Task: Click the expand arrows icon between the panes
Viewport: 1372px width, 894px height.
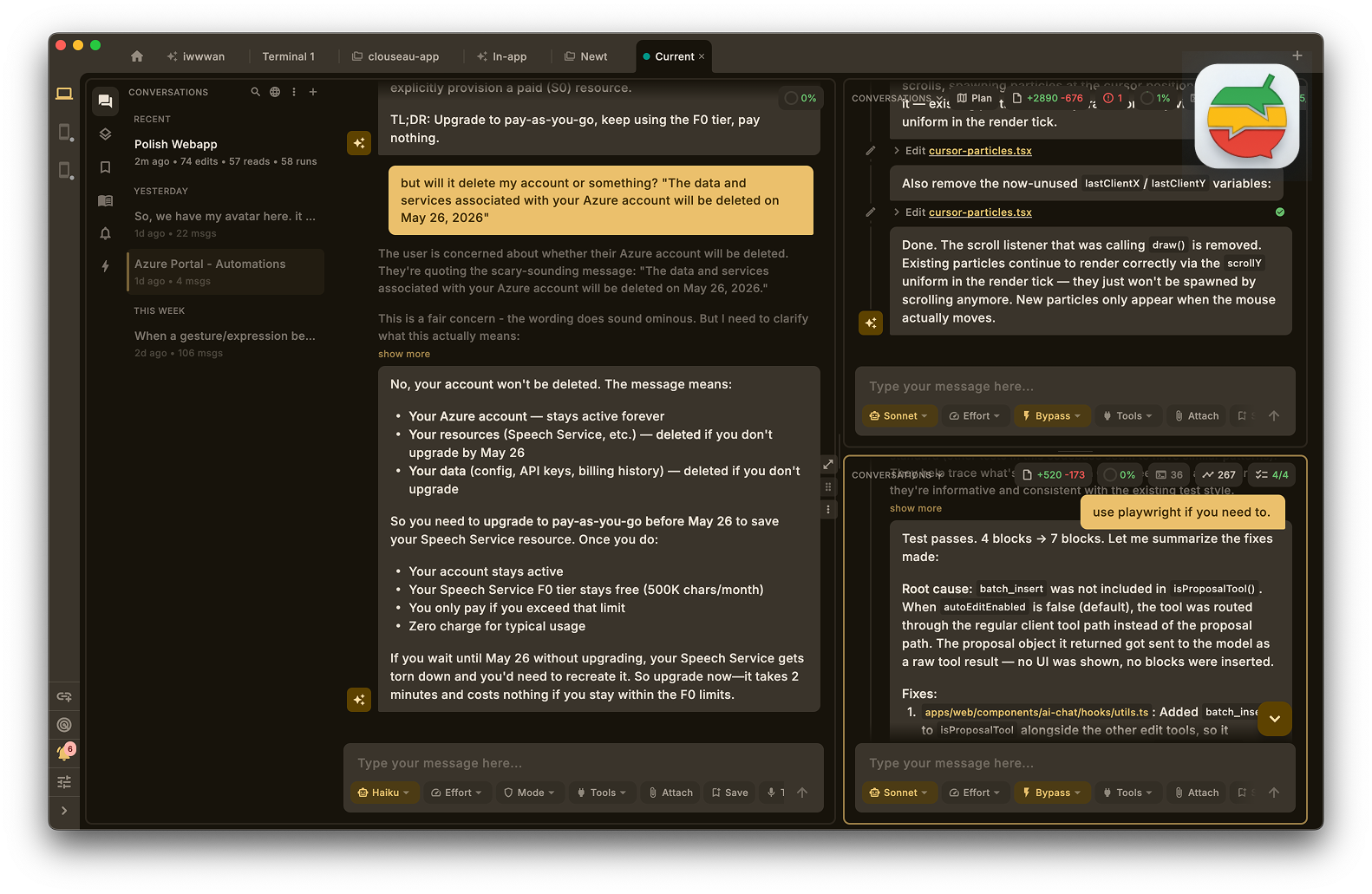Action: coord(828,465)
